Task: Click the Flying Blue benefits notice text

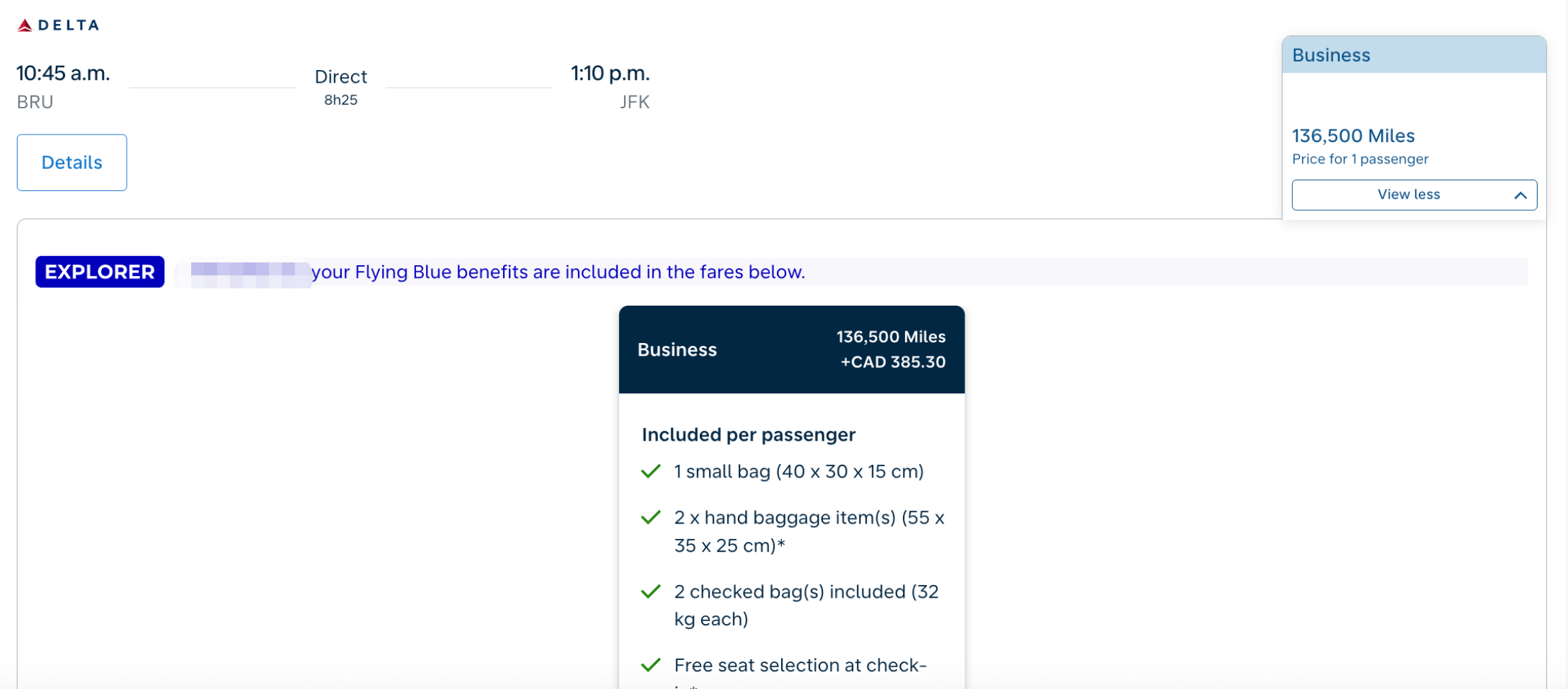Action: (x=558, y=272)
